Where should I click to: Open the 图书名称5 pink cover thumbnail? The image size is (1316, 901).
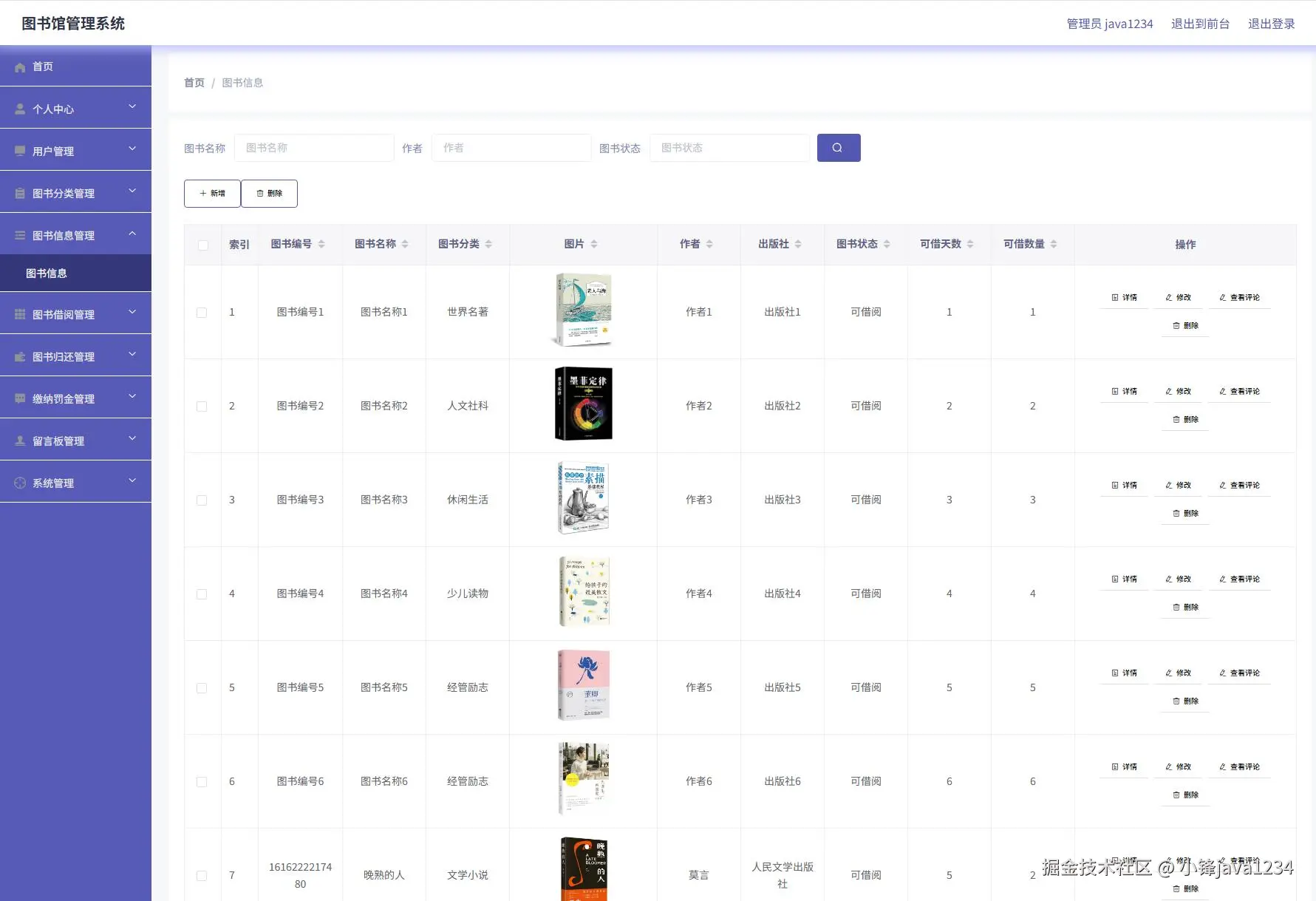click(584, 685)
